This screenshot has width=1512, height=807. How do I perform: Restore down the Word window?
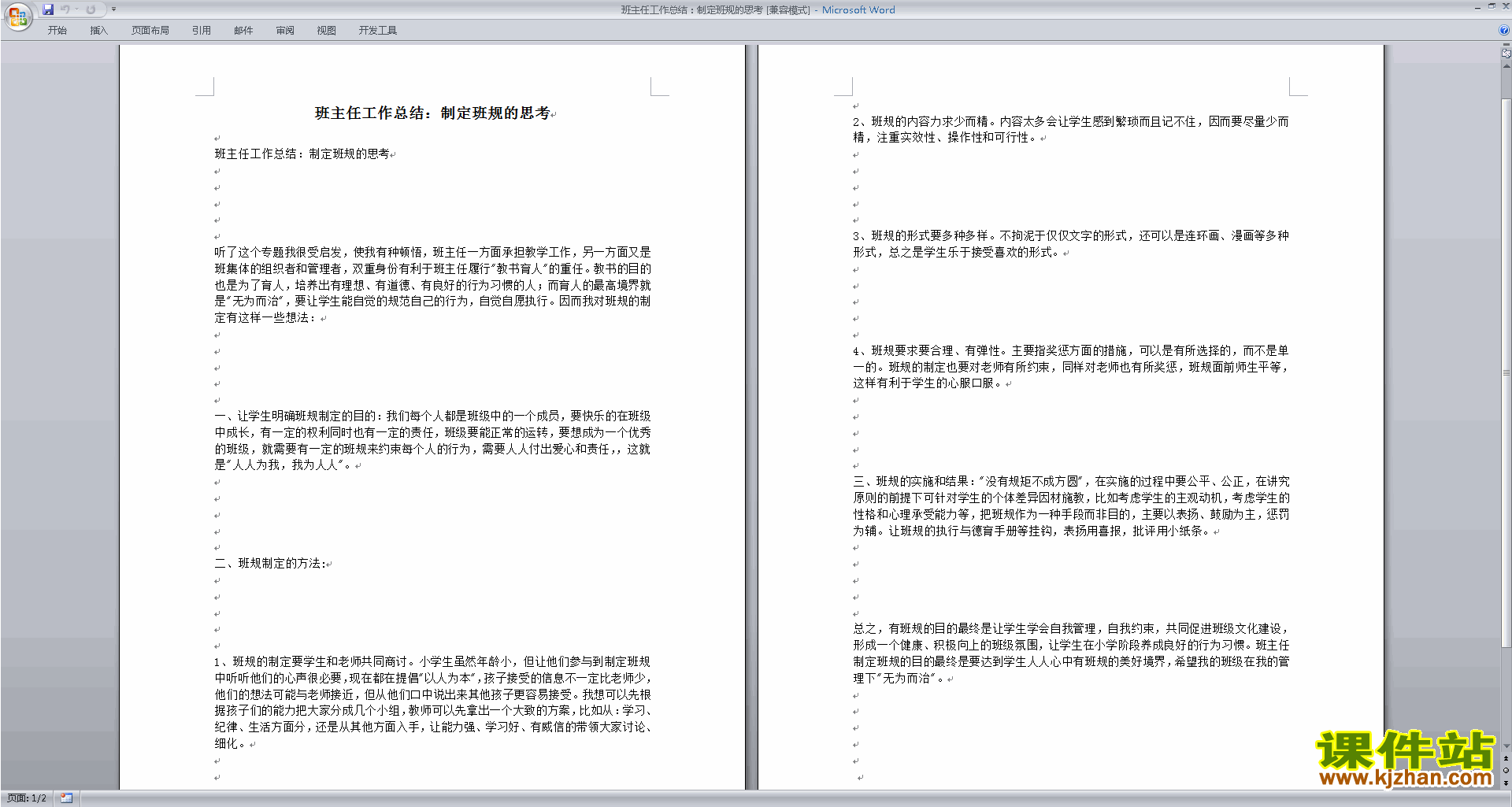(1492, 6)
